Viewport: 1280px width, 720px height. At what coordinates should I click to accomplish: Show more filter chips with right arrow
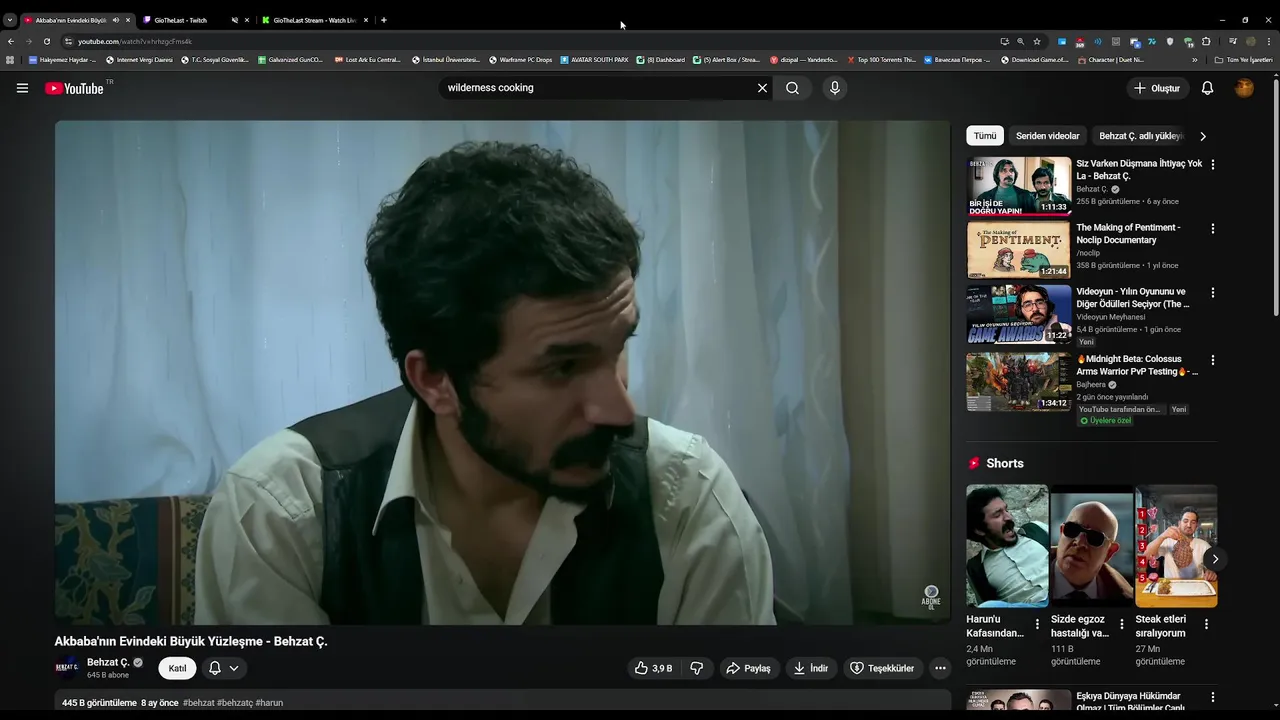1203,136
